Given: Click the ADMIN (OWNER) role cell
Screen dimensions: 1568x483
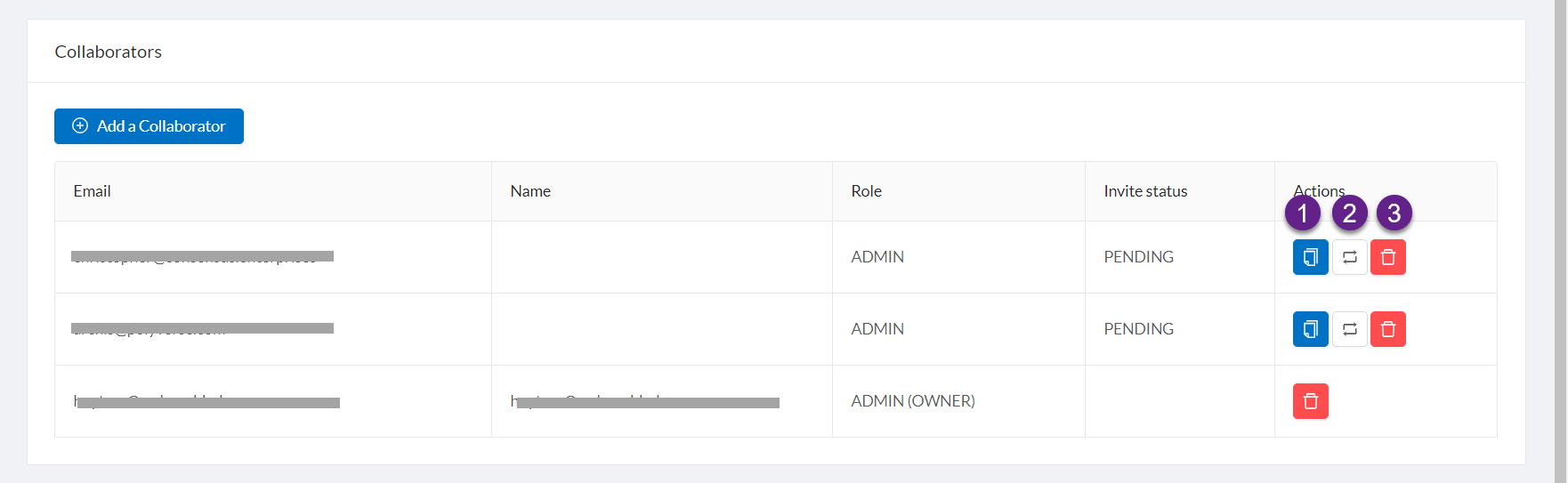Looking at the screenshot, I should pyautogui.click(x=913, y=401).
